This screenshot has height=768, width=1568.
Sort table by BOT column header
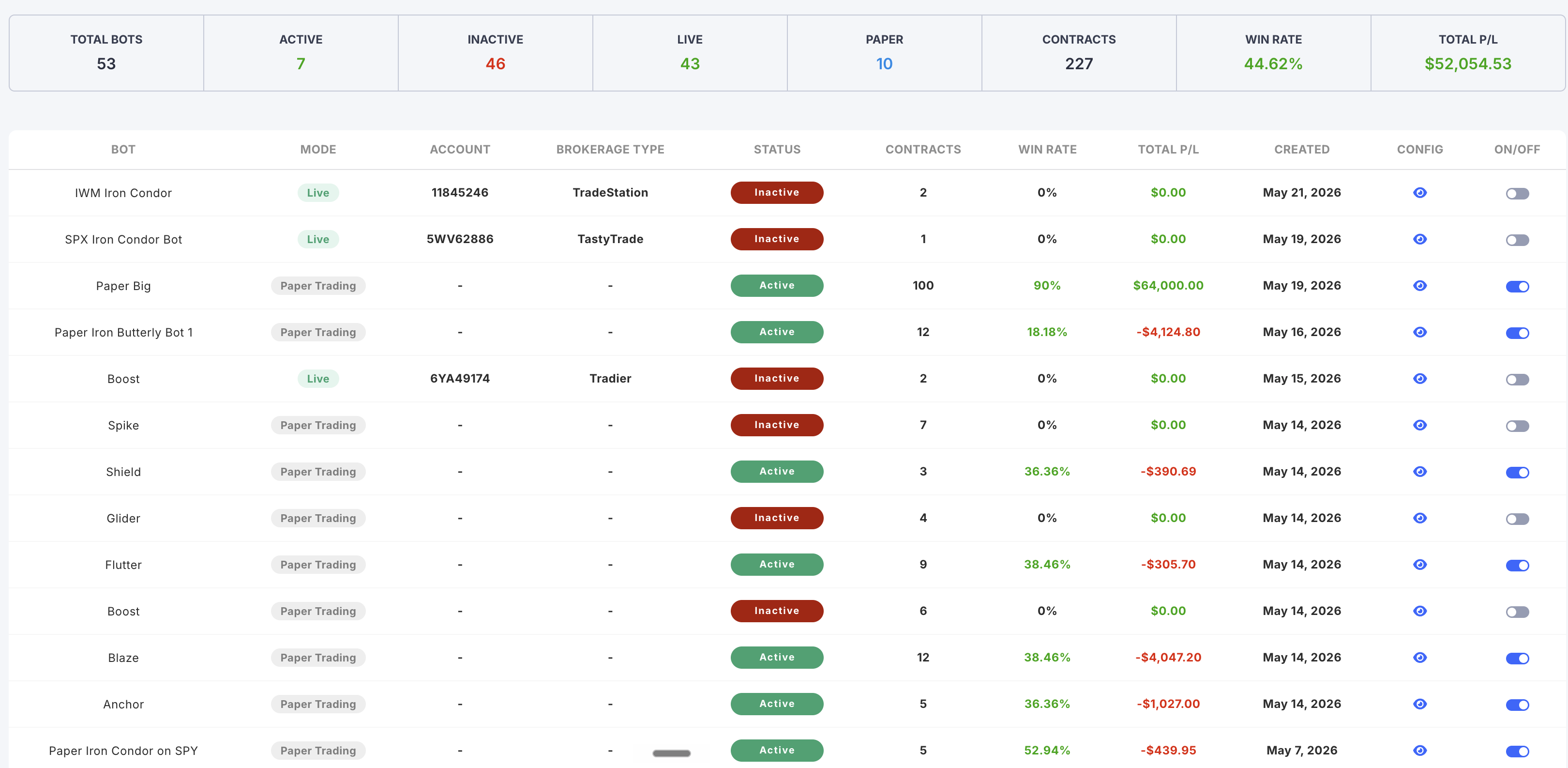(123, 149)
